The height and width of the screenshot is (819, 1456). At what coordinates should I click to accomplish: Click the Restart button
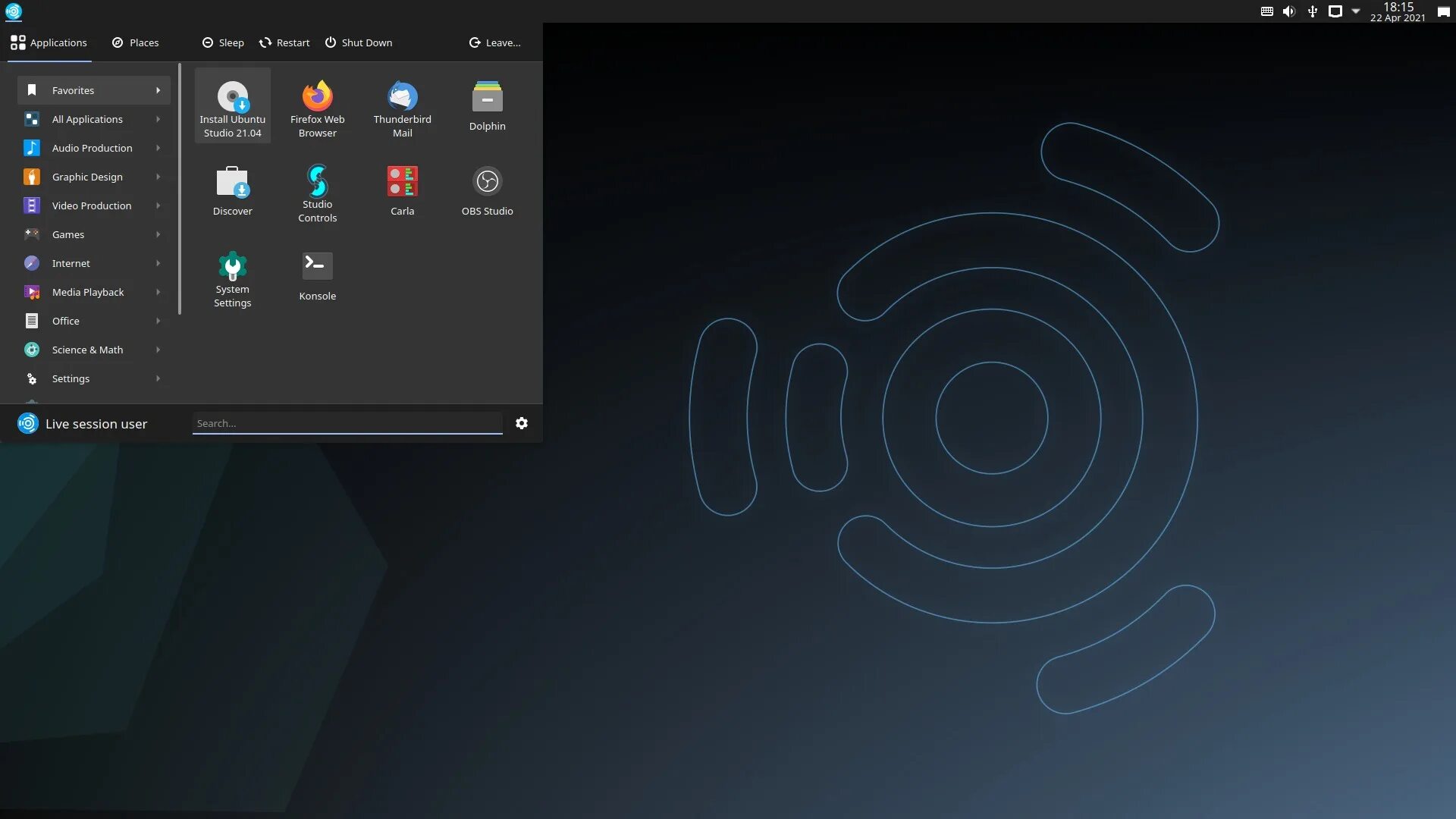click(284, 42)
